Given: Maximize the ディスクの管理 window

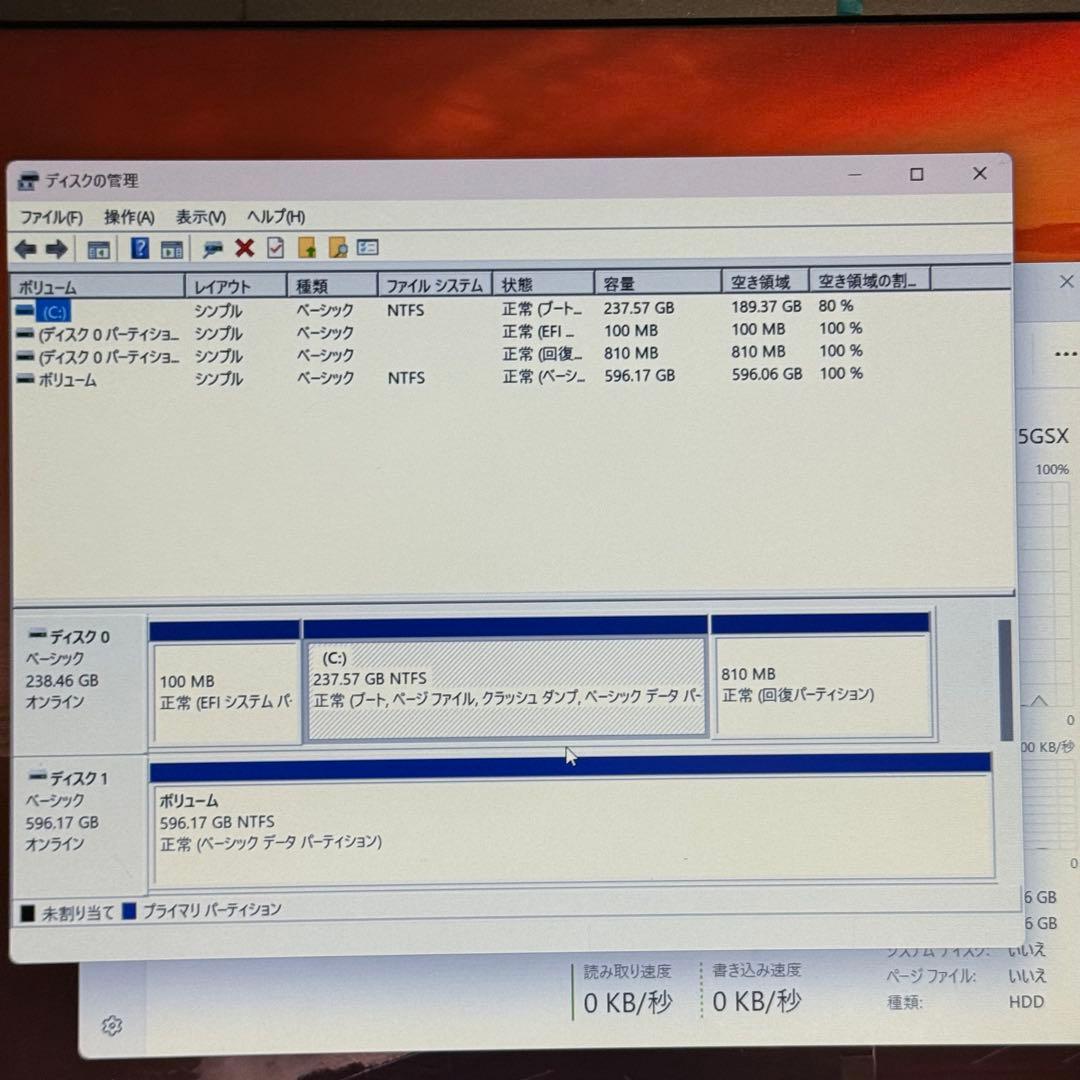Looking at the screenshot, I should click(917, 174).
